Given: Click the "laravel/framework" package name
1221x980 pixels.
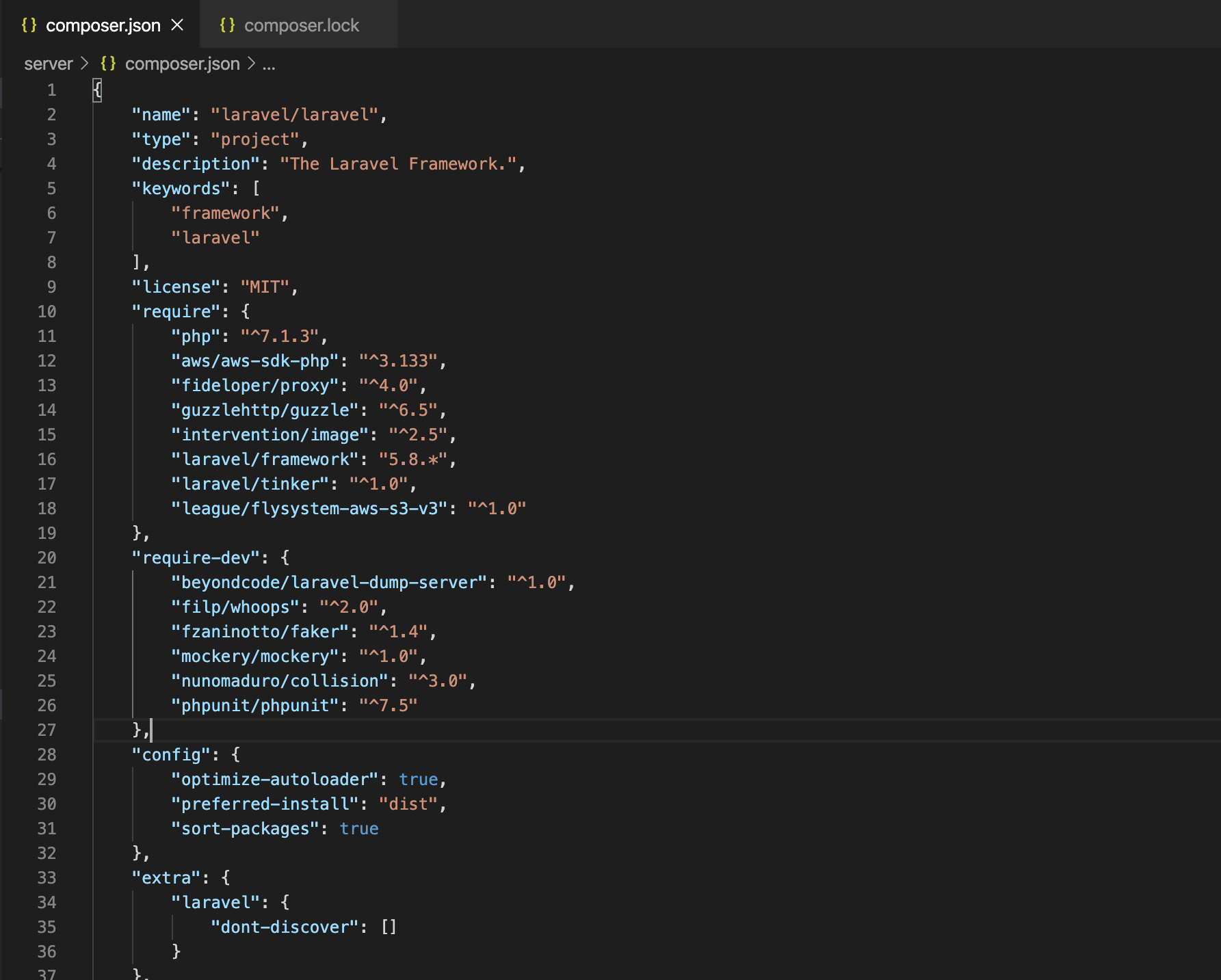Looking at the screenshot, I should (265, 460).
